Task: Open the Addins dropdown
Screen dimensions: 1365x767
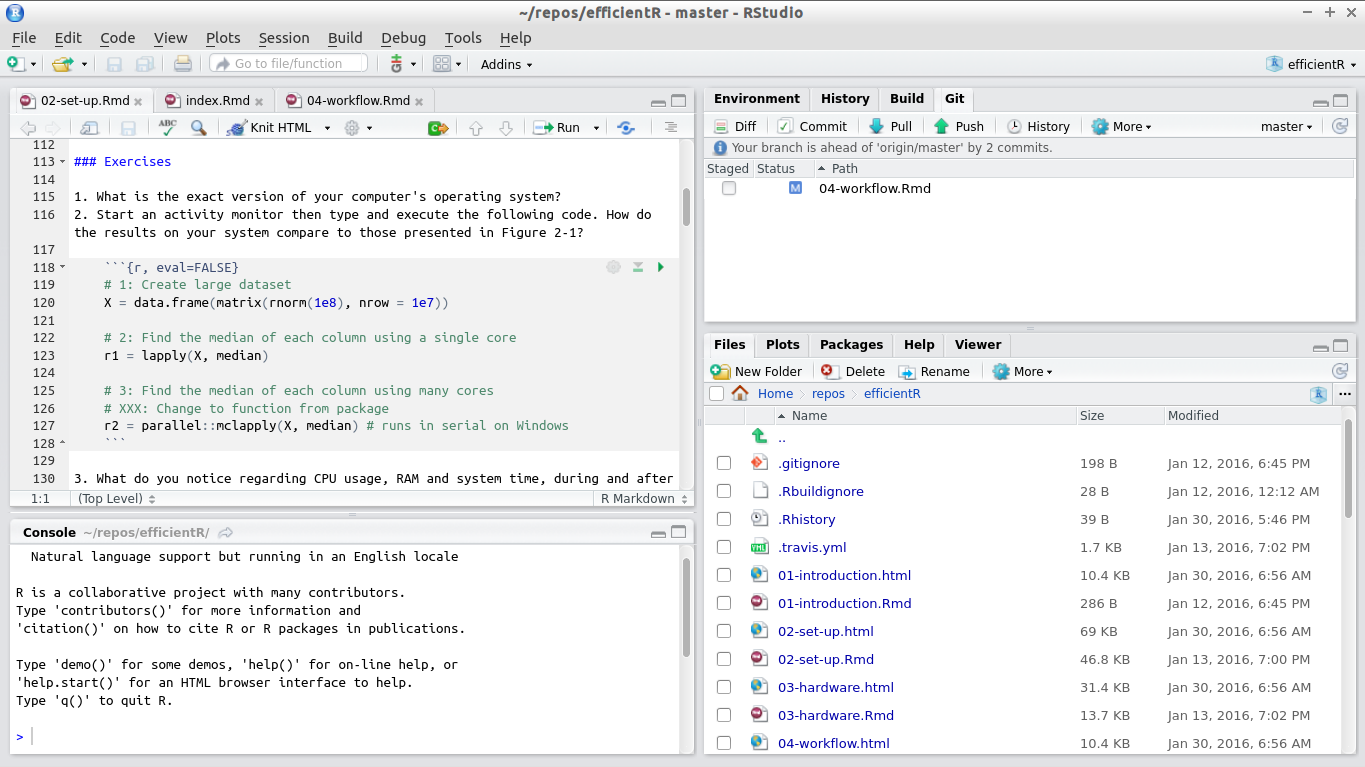Action: pos(506,64)
